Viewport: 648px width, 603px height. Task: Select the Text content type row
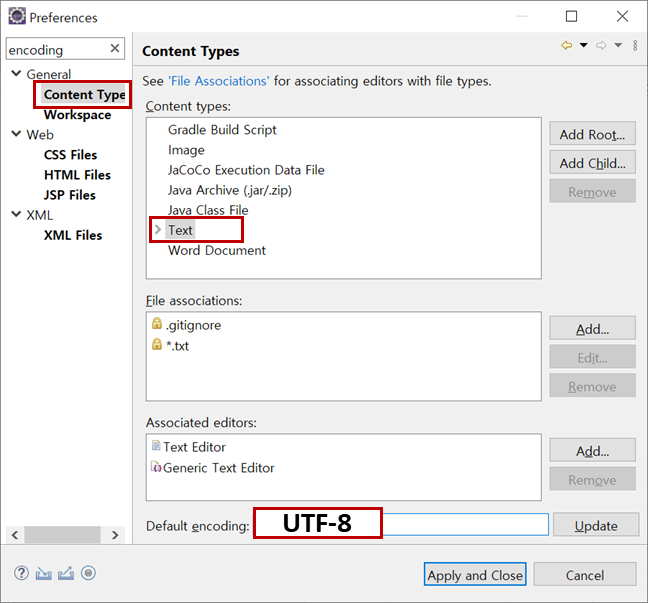point(180,230)
